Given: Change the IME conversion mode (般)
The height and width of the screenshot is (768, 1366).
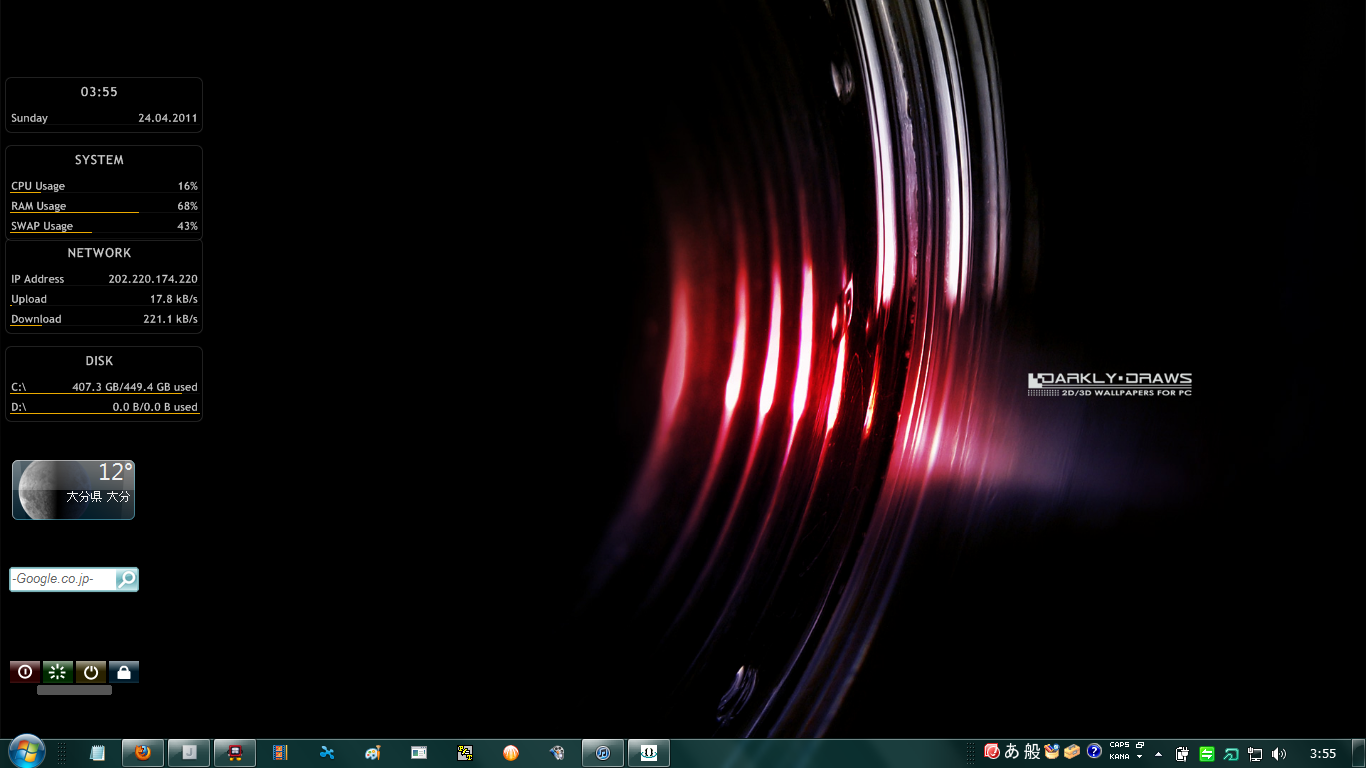Looking at the screenshot, I should (1032, 752).
